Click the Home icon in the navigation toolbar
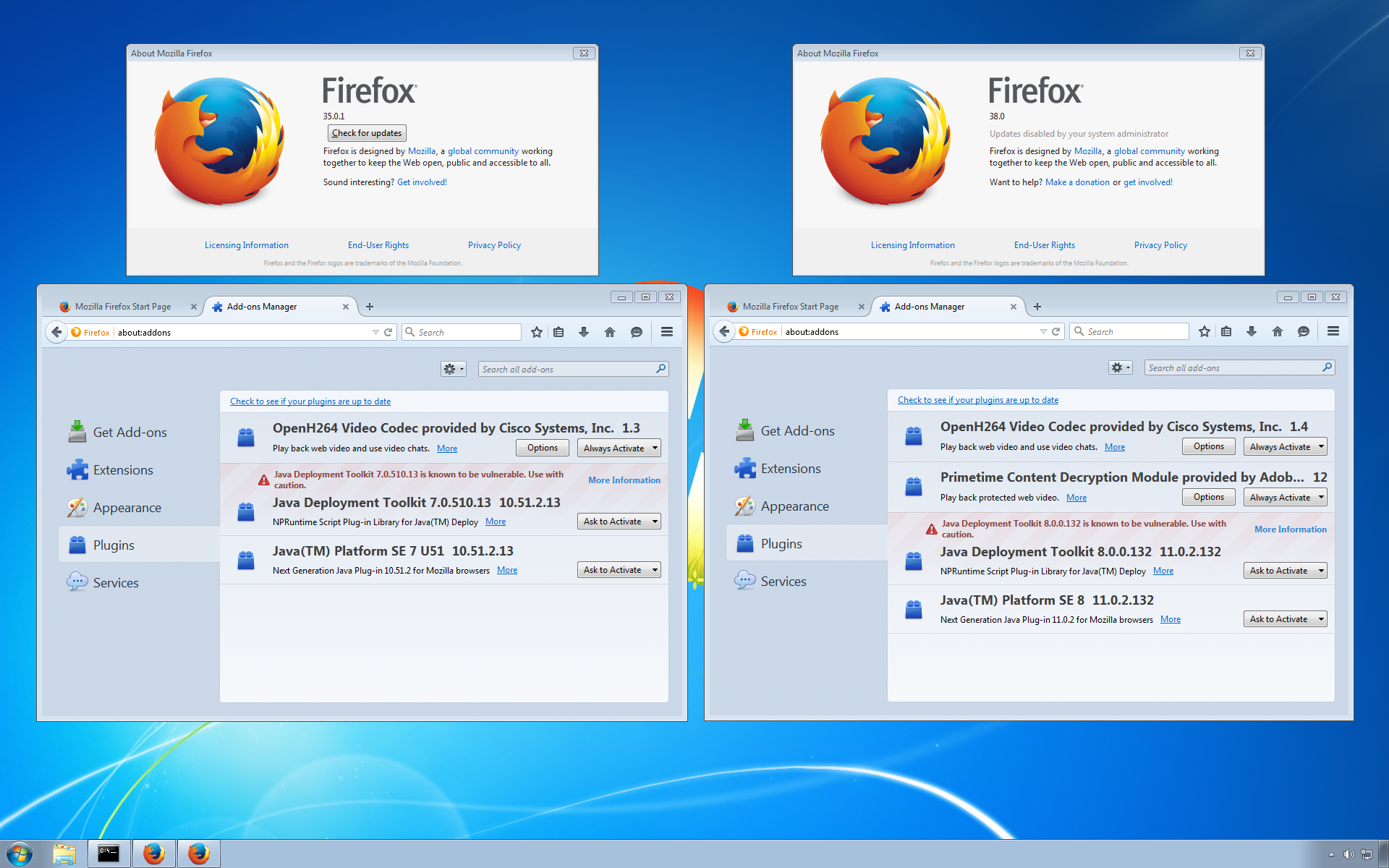The image size is (1389, 868). pyautogui.click(x=610, y=332)
